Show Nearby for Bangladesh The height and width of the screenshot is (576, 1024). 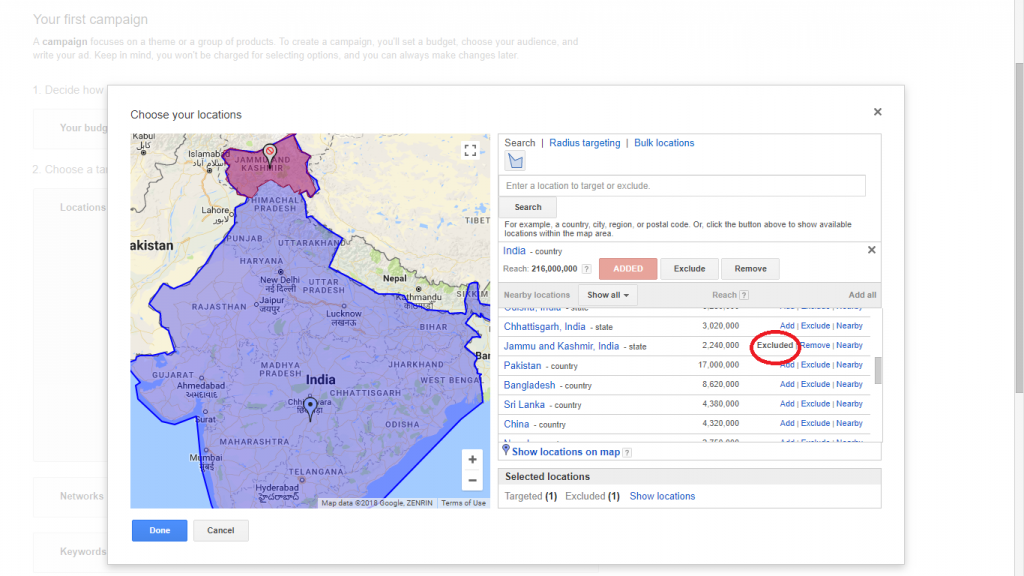click(x=849, y=385)
